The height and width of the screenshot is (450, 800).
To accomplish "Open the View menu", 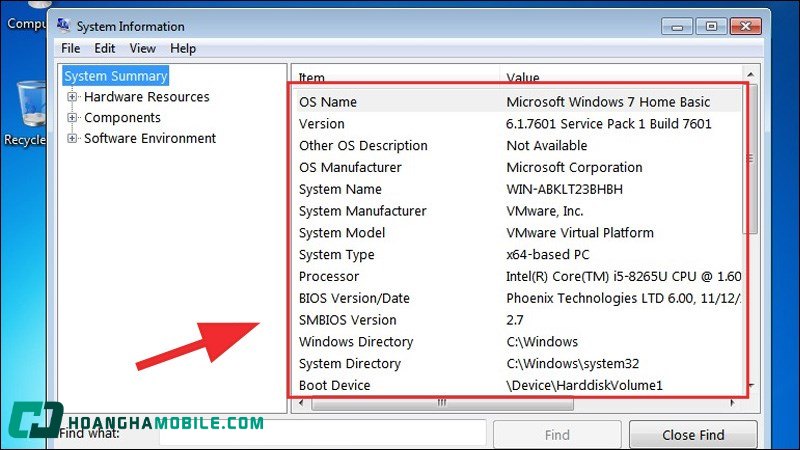I will click(142, 48).
